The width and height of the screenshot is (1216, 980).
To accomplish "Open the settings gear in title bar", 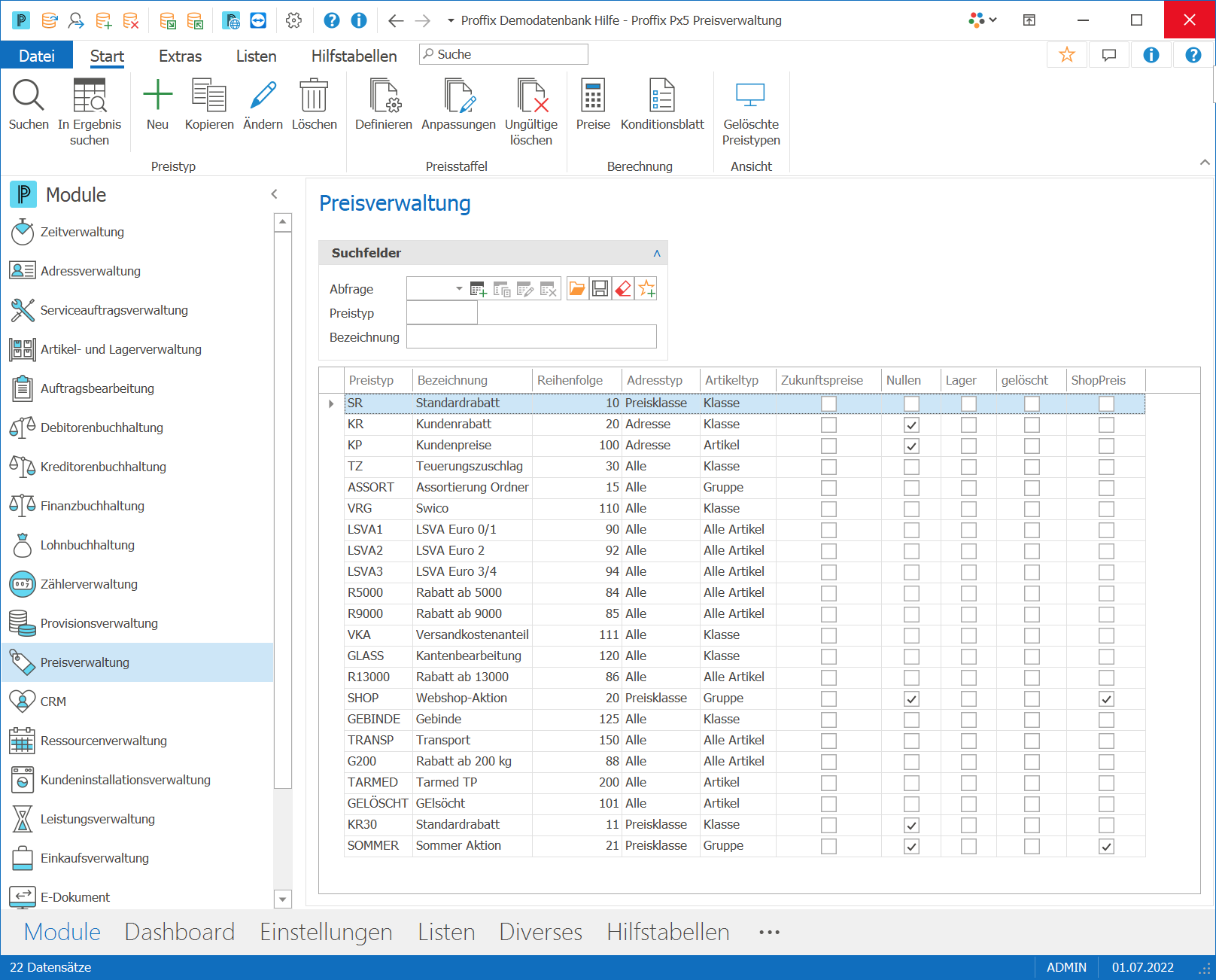I will (x=294, y=20).
